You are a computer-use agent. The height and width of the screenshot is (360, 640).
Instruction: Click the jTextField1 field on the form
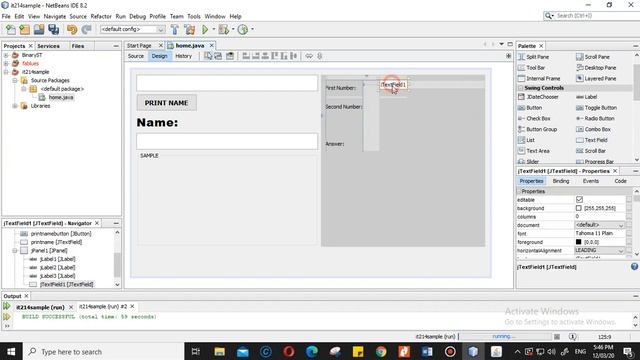coord(393,84)
